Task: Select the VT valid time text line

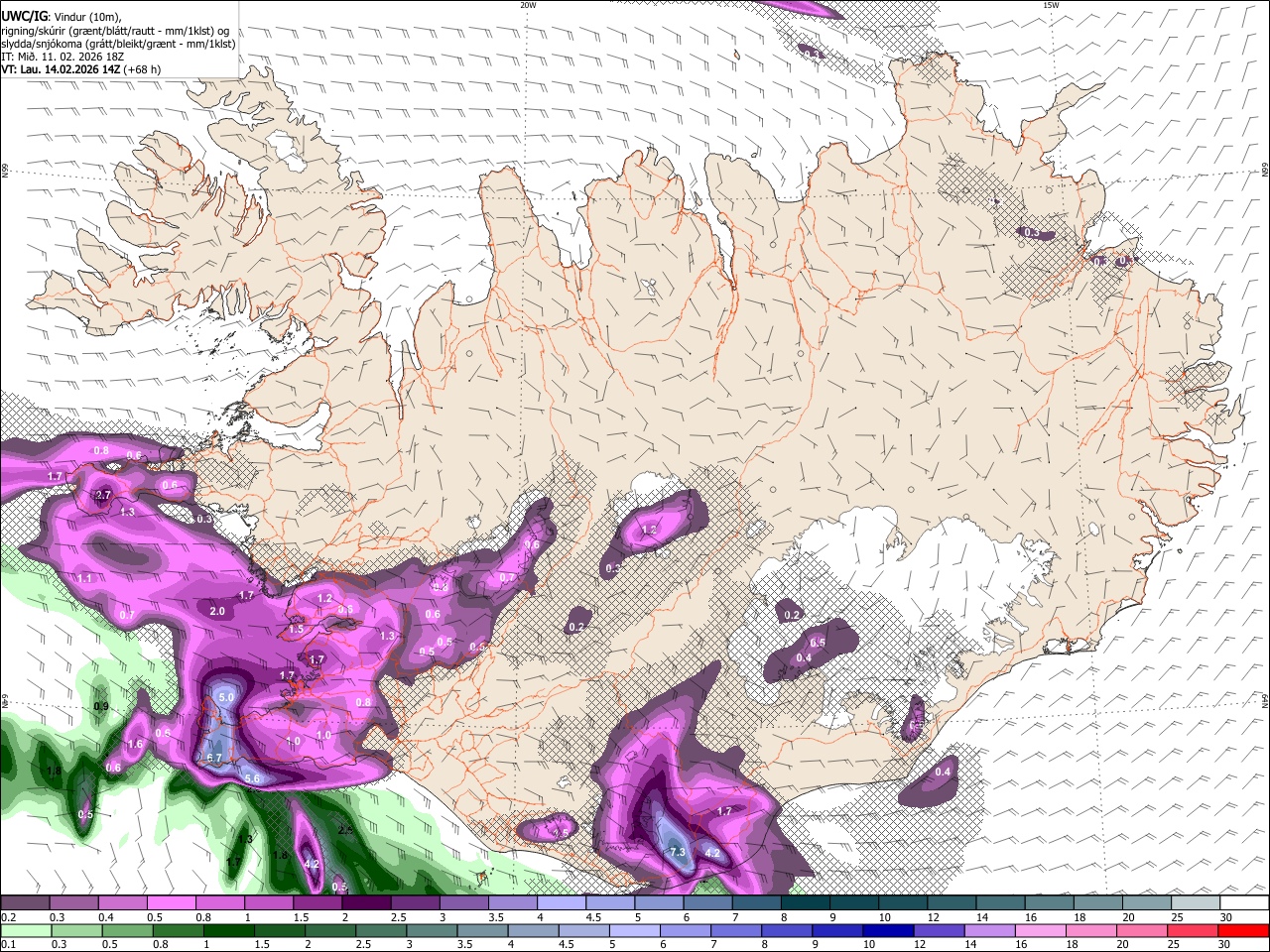Action: 81,69
